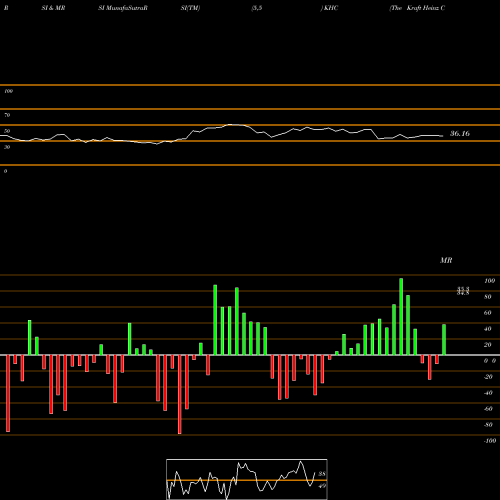500x500 pixels.
Task: Click MR axis label 80
Action: (488, 297)
